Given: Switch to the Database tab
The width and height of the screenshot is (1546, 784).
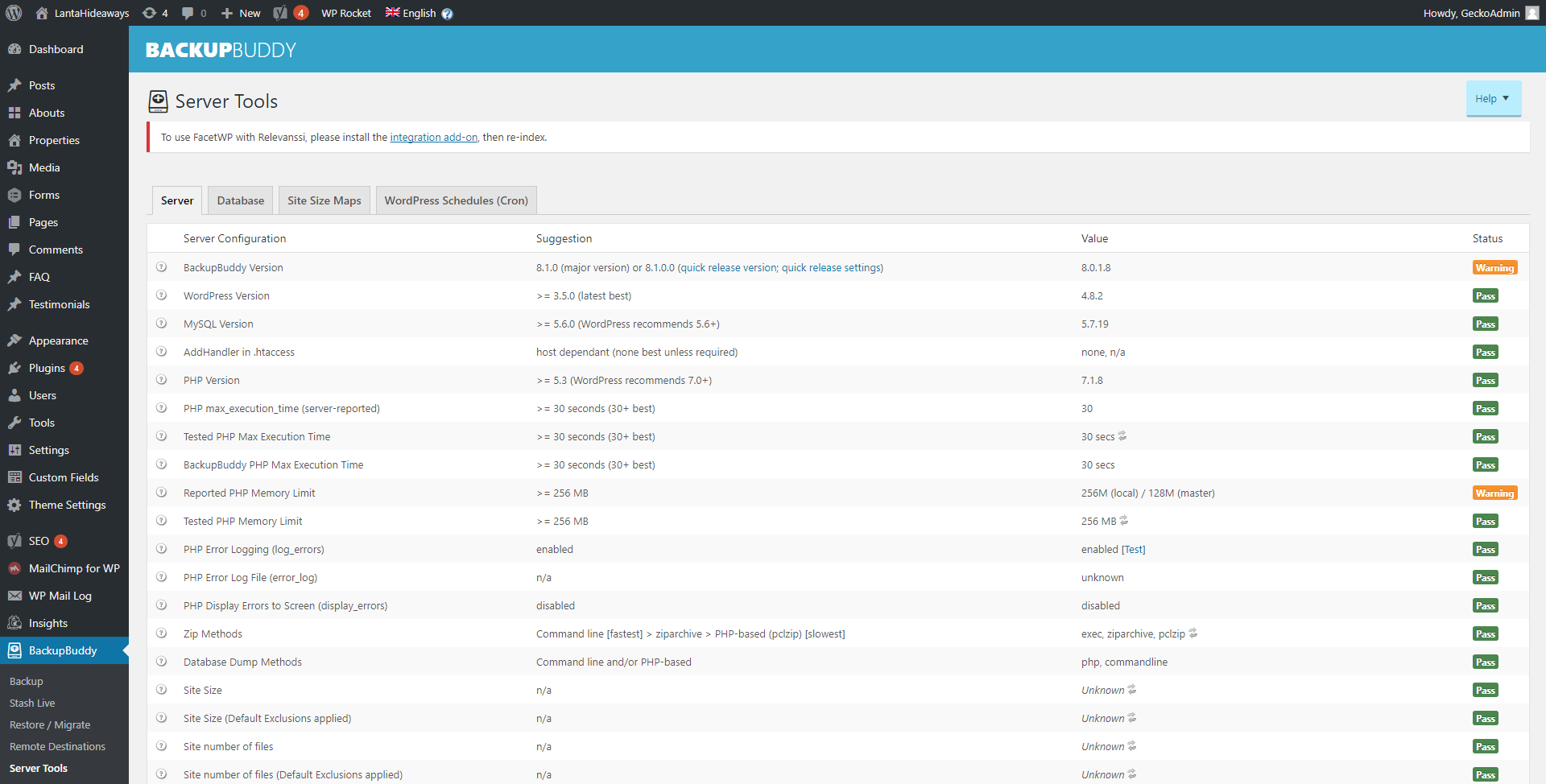Looking at the screenshot, I should tap(241, 200).
